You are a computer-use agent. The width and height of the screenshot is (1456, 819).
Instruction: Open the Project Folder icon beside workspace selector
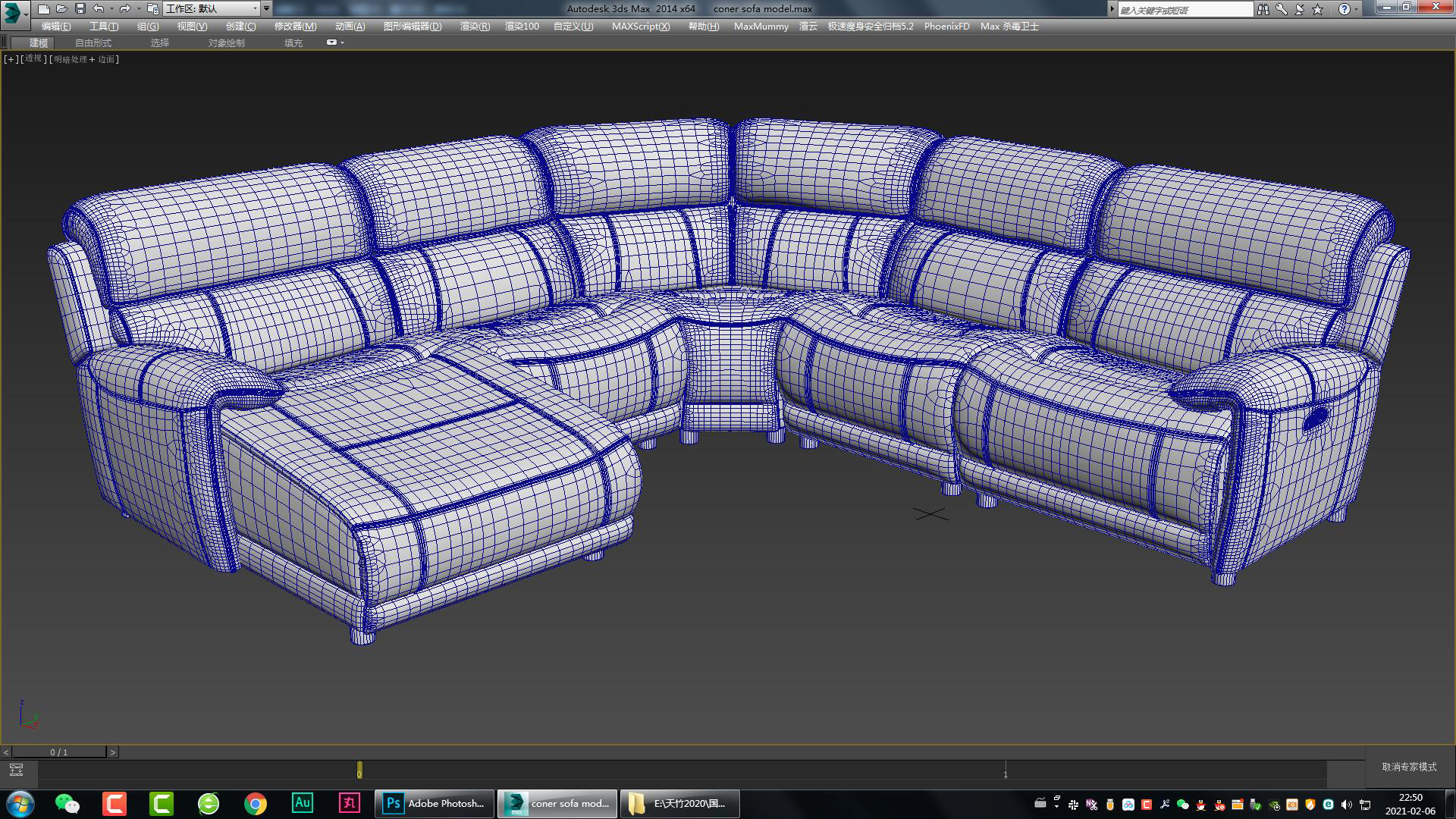pyautogui.click(x=154, y=9)
